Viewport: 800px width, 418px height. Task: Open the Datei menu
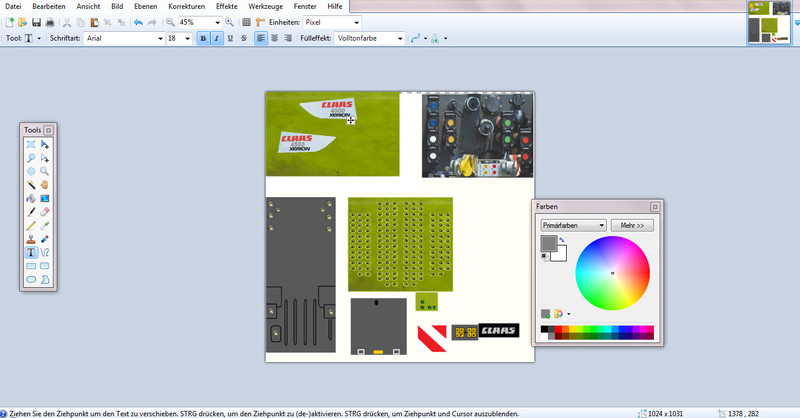tap(13, 6)
